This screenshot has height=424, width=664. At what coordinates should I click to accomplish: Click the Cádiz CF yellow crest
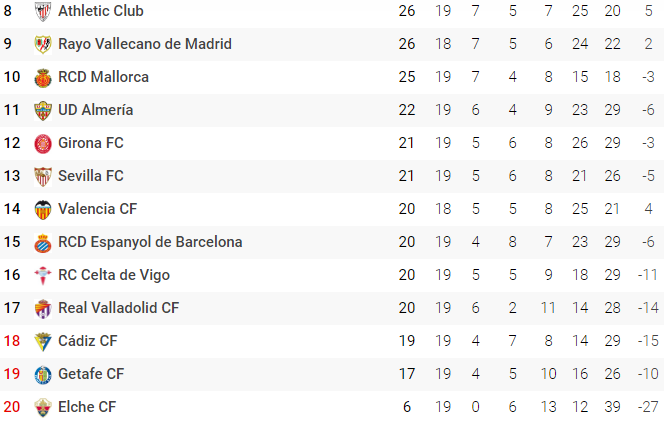tap(43, 341)
